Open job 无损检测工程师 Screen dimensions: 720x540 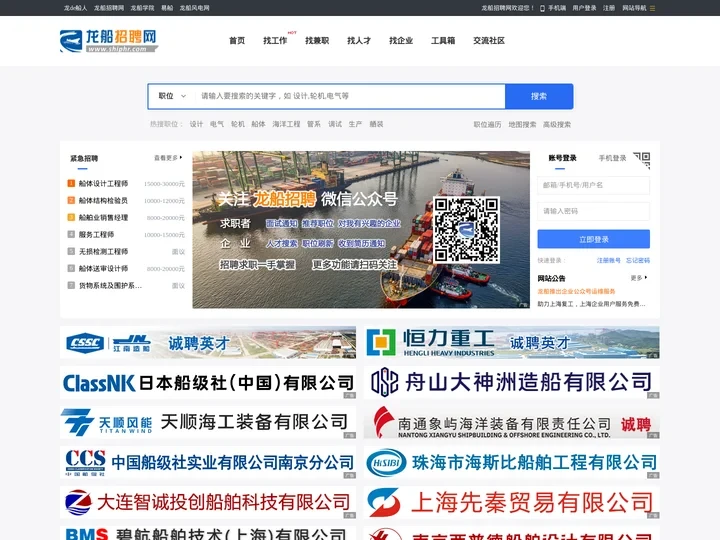point(103,252)
